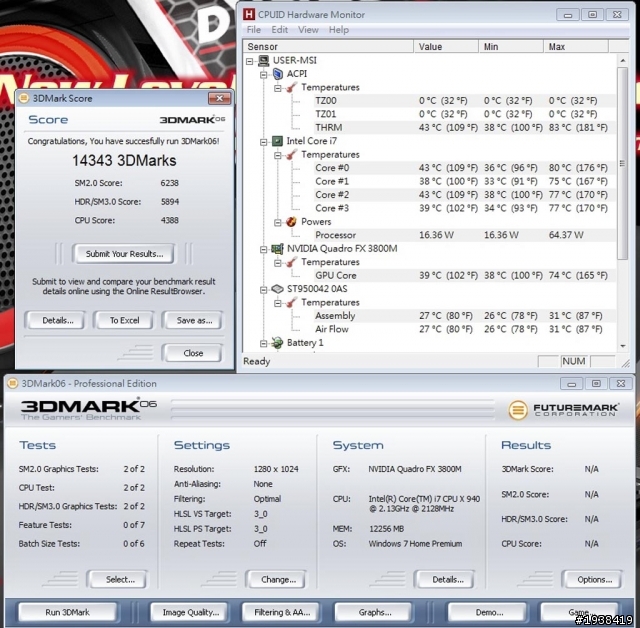This screenshot has width=640, height=628.
Task: Collapse the ACPI tree node
Action: 264,75
